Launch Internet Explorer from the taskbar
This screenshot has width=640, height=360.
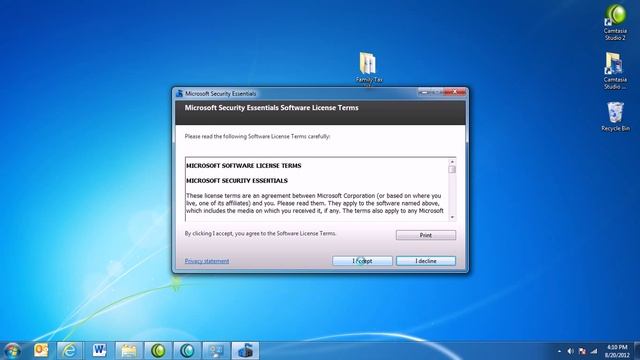coord(69,351)
